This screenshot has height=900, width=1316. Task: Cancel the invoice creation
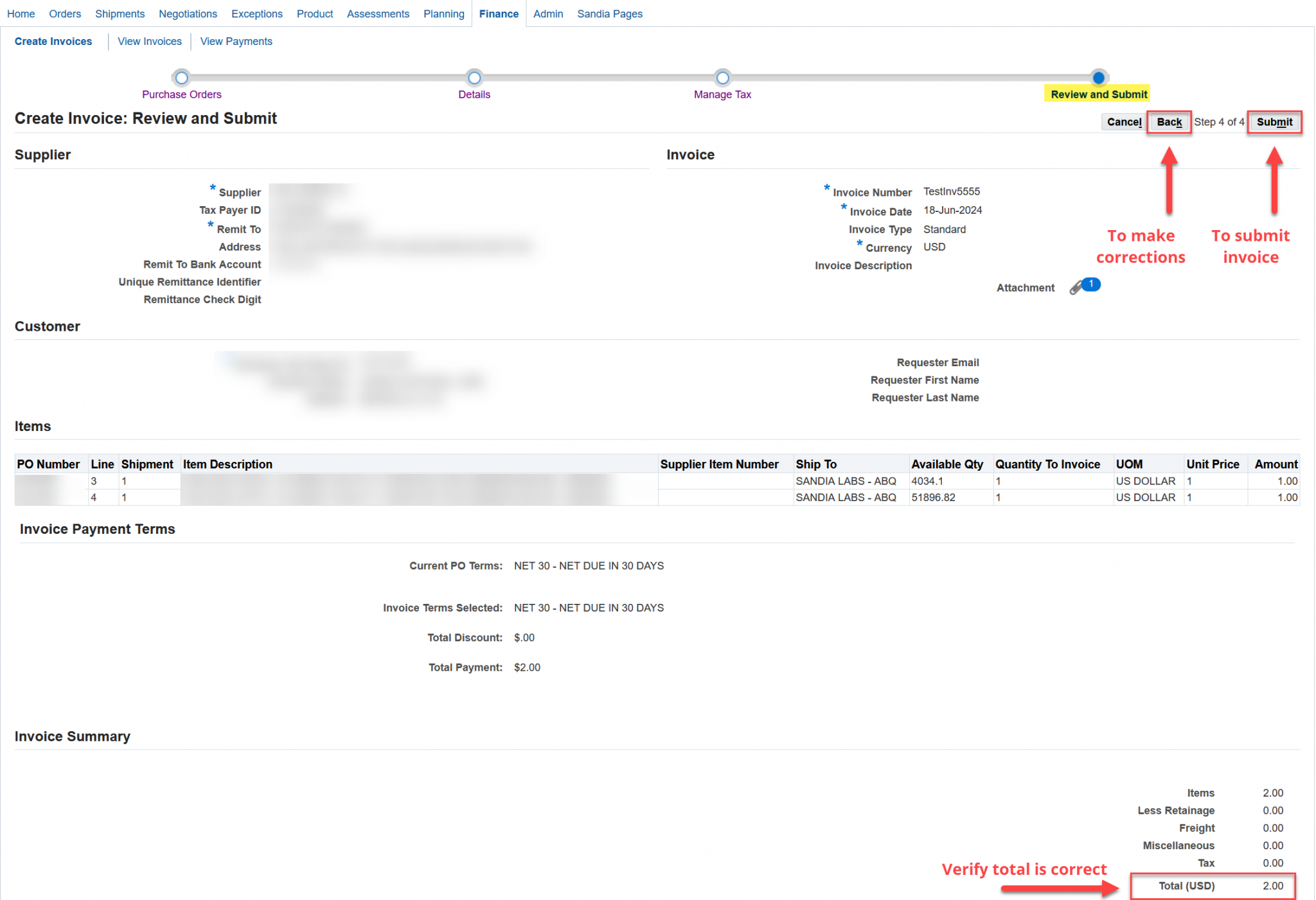[x=1124, y=122]
